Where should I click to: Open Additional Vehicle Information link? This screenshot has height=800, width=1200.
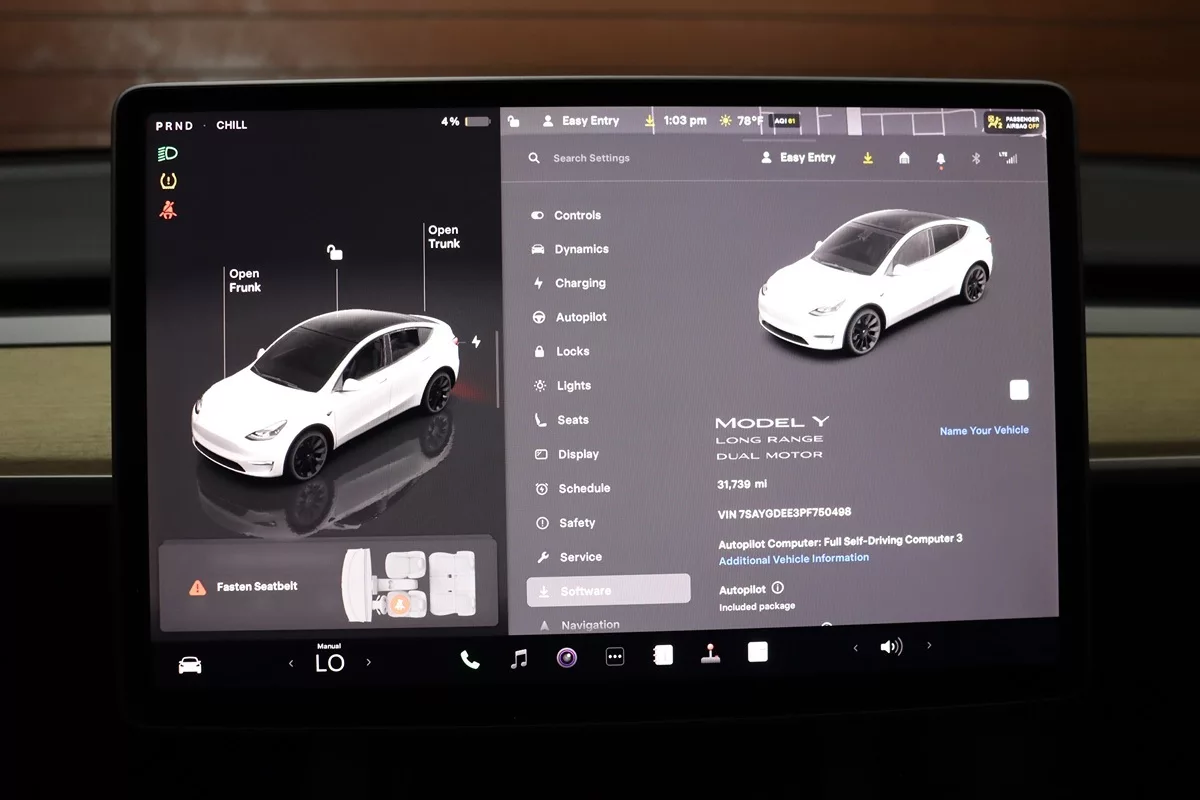[x=793, y=559]
